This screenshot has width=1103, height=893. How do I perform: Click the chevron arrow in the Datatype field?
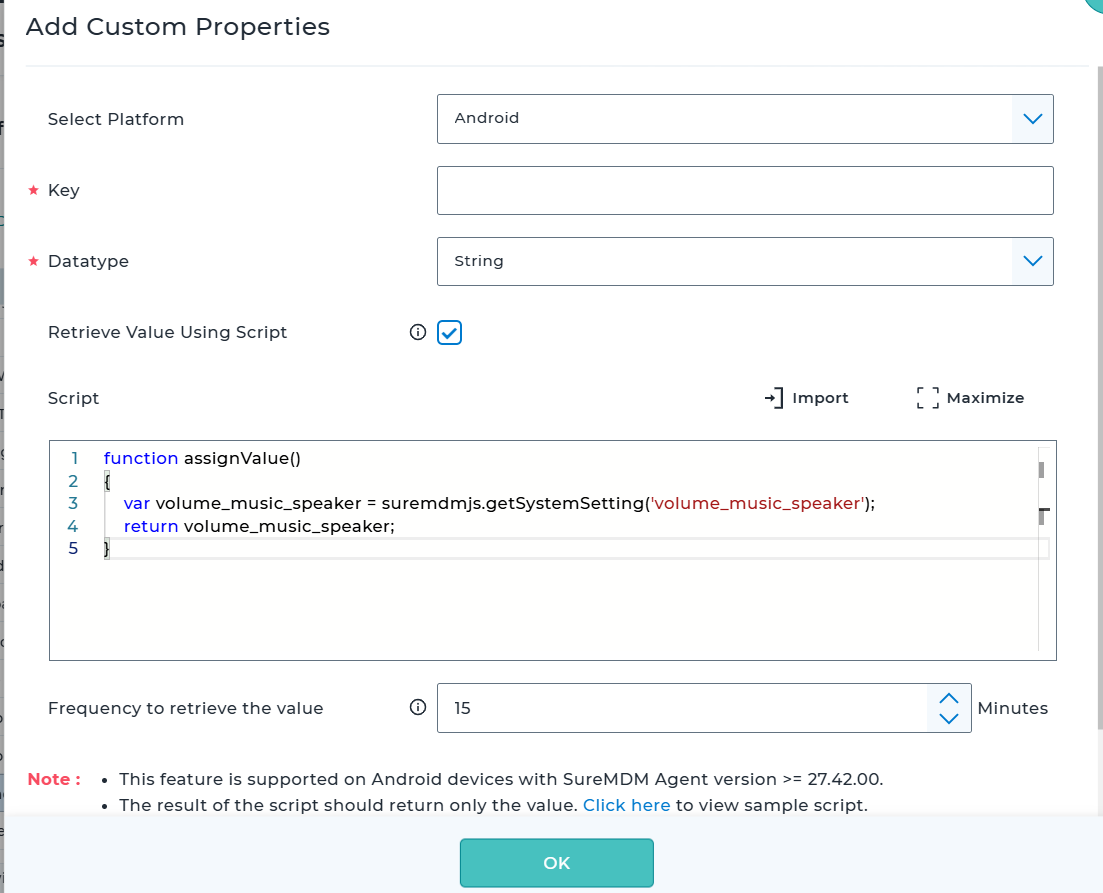(1032, 261)
